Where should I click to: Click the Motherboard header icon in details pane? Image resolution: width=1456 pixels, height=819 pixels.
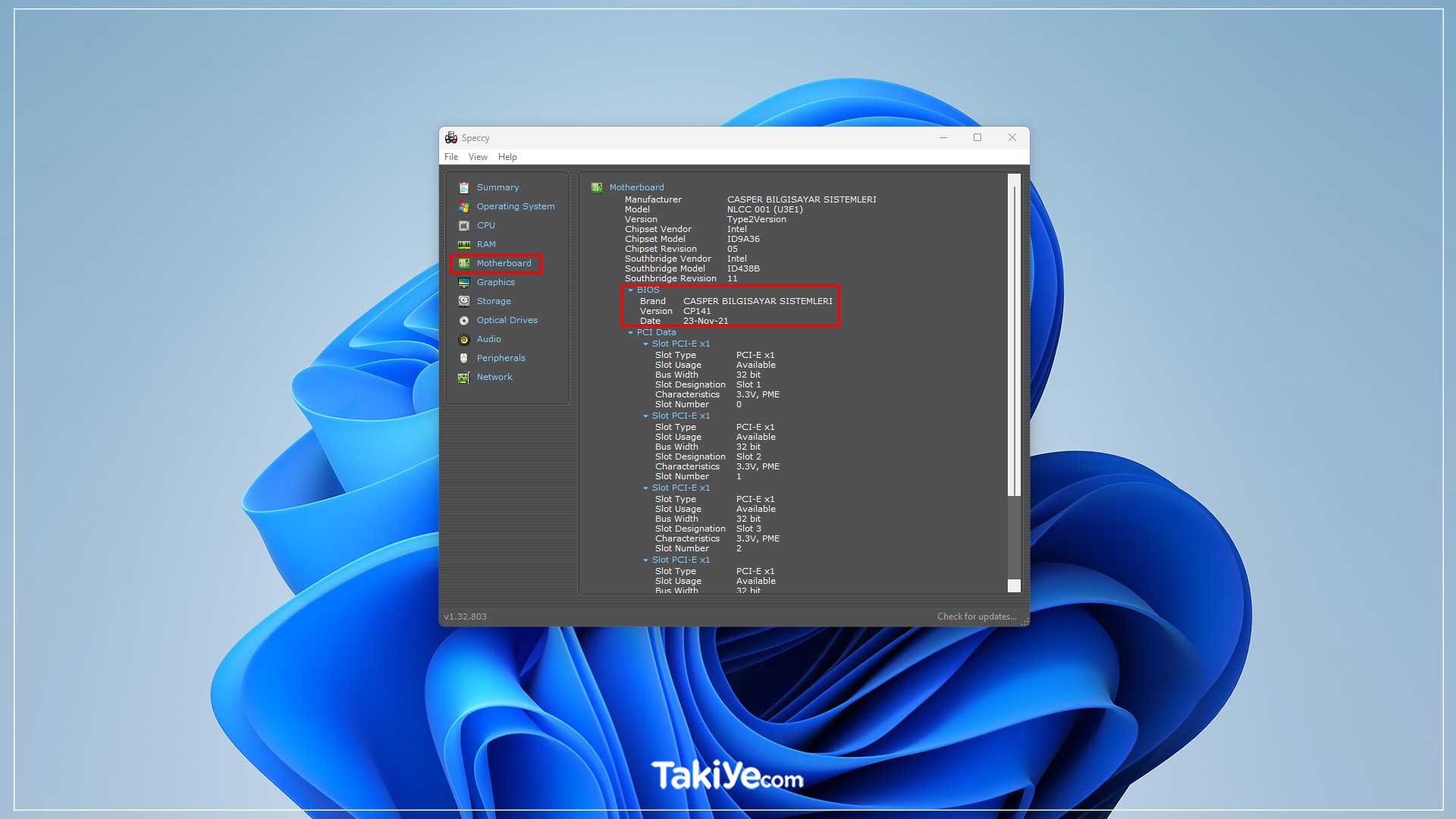[597, 187]
